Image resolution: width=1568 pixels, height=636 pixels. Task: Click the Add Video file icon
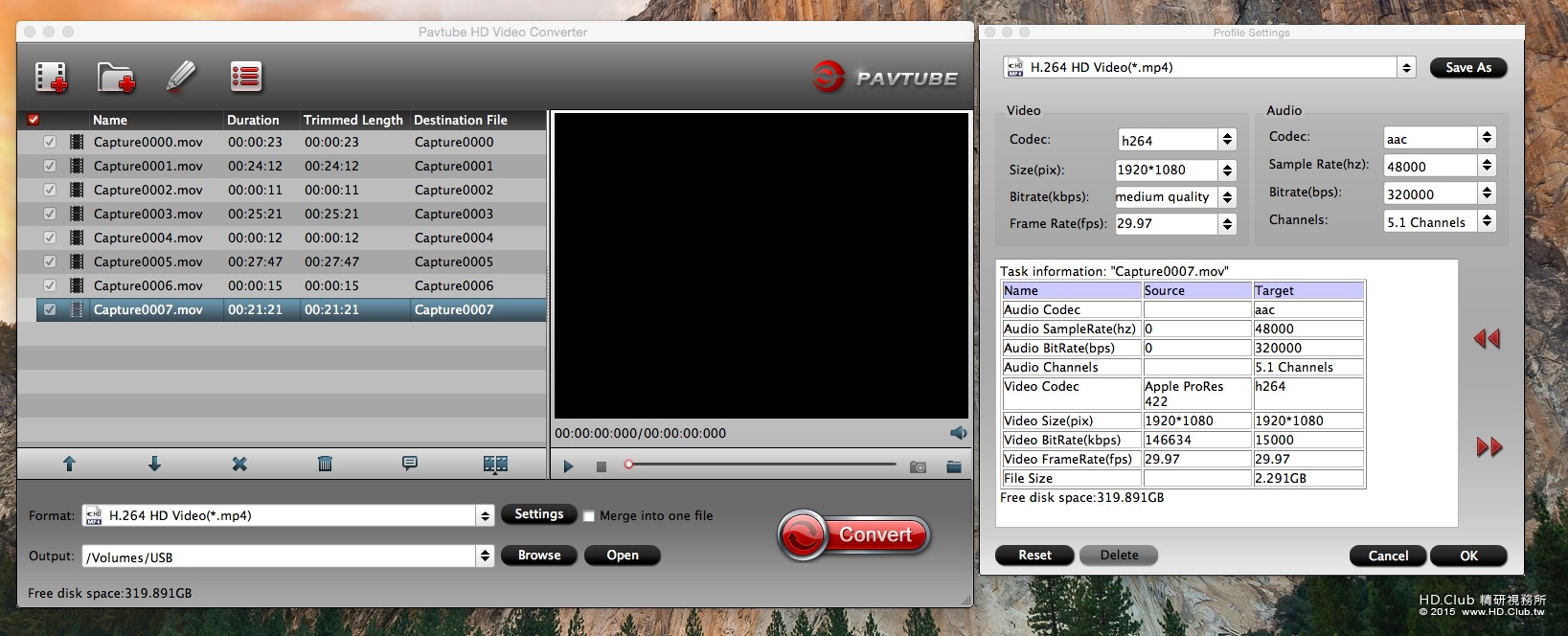[51, 77]
